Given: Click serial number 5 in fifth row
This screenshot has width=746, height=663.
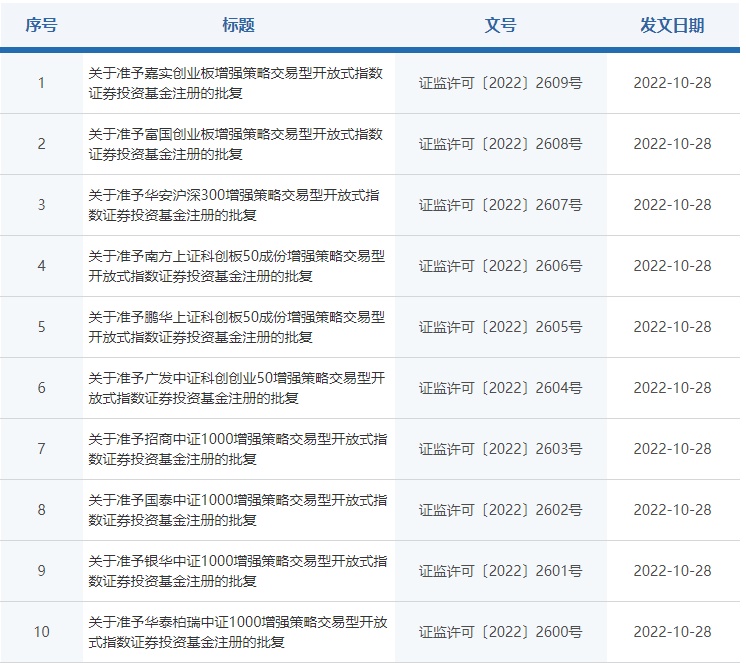Looking at the screenshot, I should point(41,327).
